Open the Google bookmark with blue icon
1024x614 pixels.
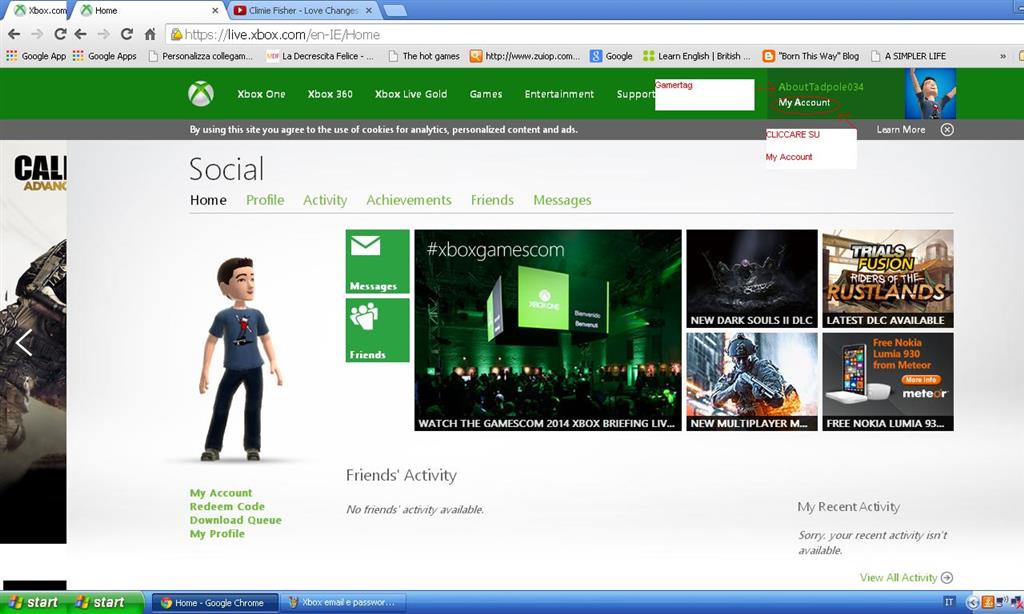pyautogui.click(x=611, y=56)
